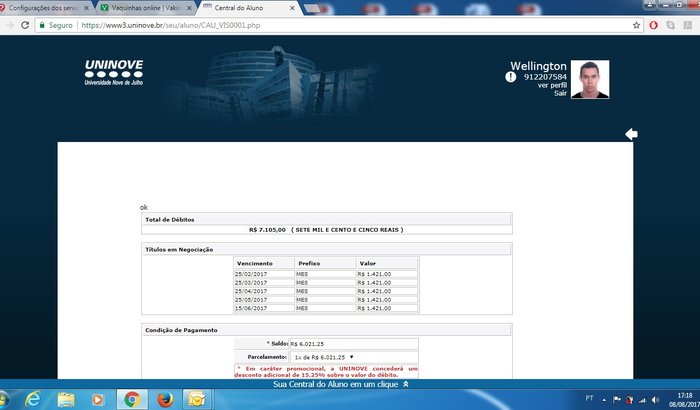The width and height of the screenshot is (700, 410).
Task: Close the Vaquinhas online tab
Action: pos(190,8)
